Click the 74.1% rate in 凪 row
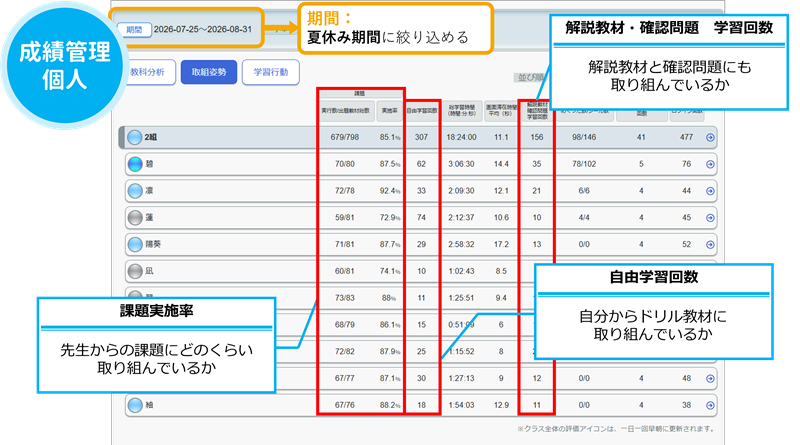 pyautogui.click(x=390, y=271)
